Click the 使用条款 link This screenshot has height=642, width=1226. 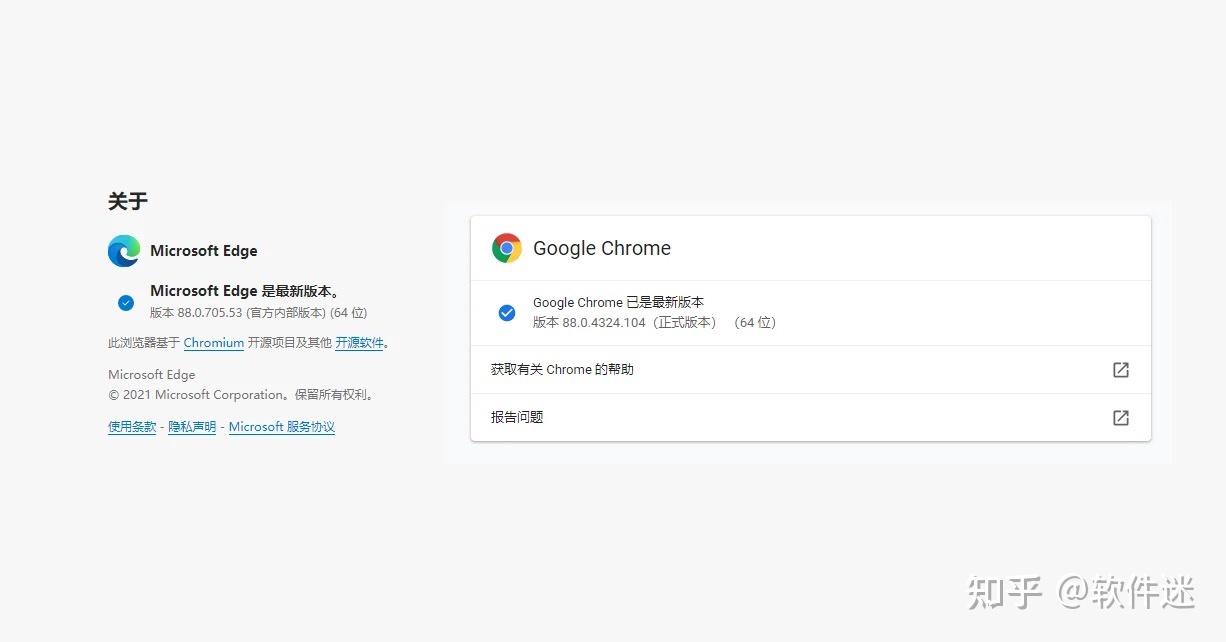click(x=131, y=426)
